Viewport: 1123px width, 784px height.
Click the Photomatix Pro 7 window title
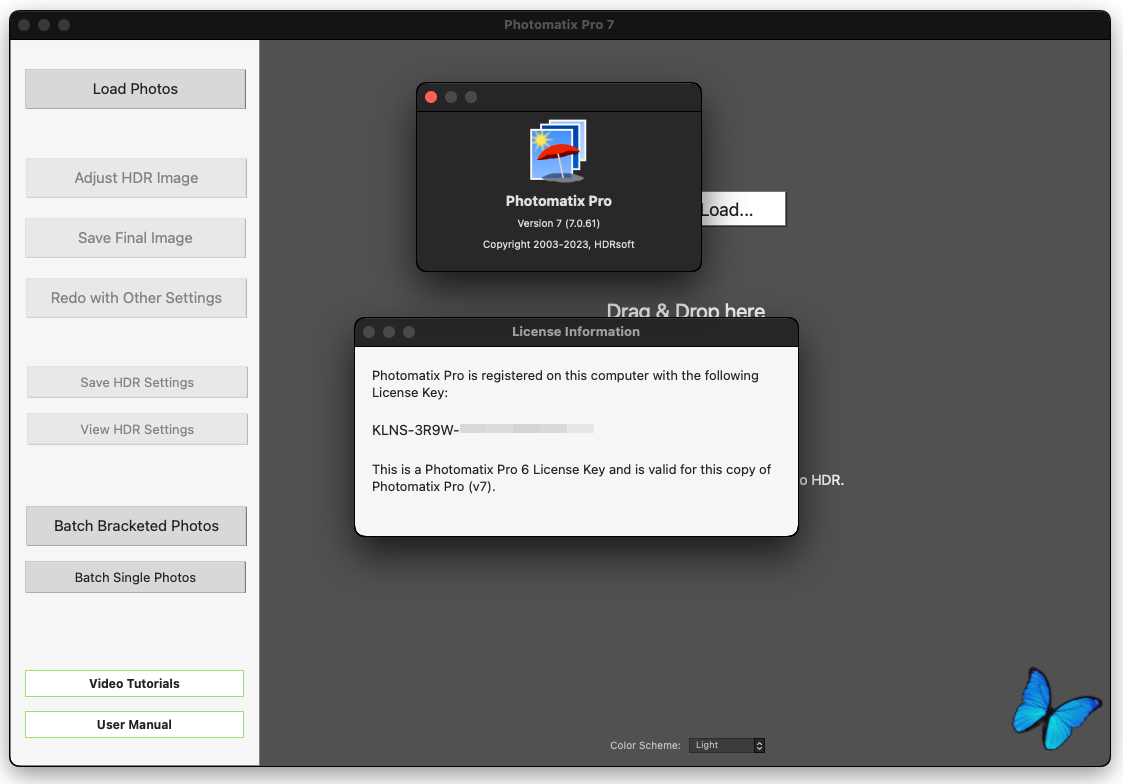click(x=559, y=24)
